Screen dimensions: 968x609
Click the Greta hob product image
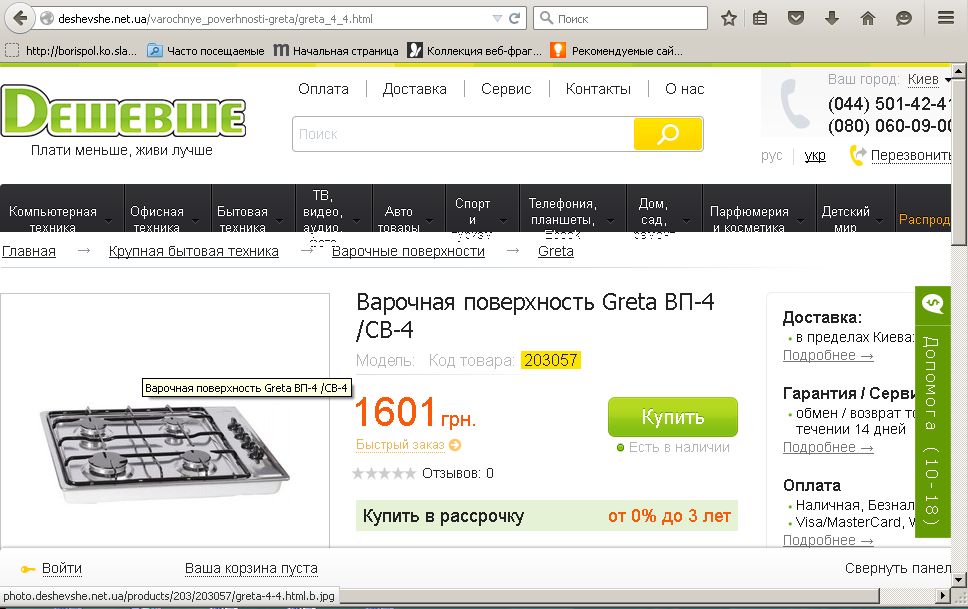coord(165,454)
